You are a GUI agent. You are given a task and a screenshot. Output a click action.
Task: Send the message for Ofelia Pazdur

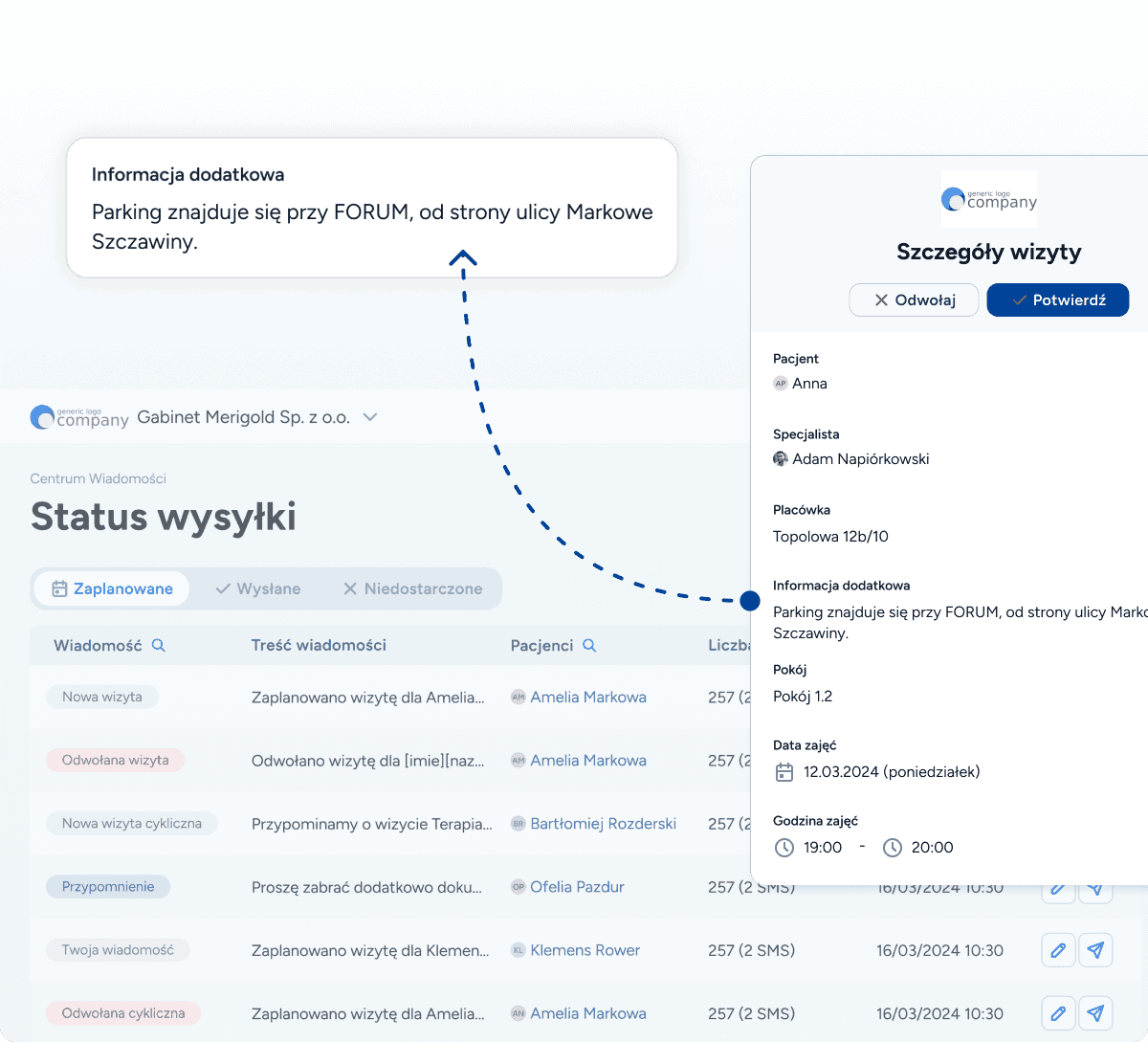click(x=1095, y=887)
